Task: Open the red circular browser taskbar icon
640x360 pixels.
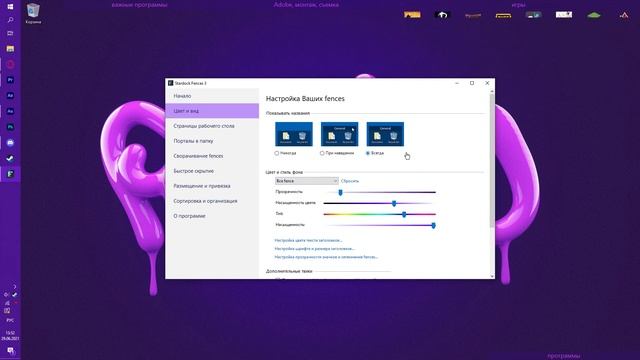Action: coord(10,64)
